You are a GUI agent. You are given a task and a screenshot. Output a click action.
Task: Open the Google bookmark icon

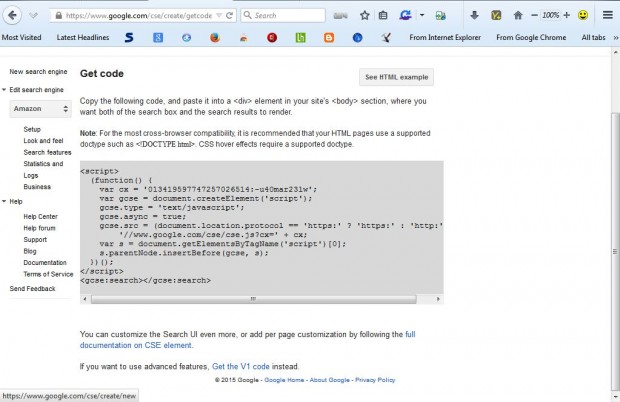(158, 38)
